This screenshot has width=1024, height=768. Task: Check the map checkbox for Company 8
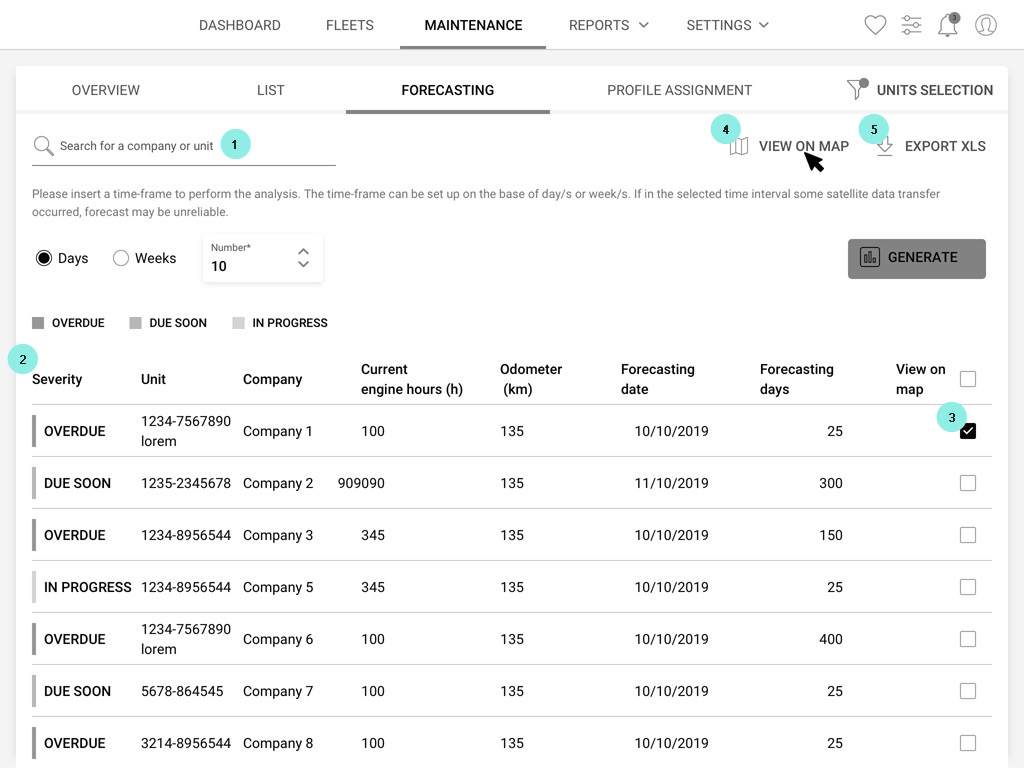coord(968,743)
